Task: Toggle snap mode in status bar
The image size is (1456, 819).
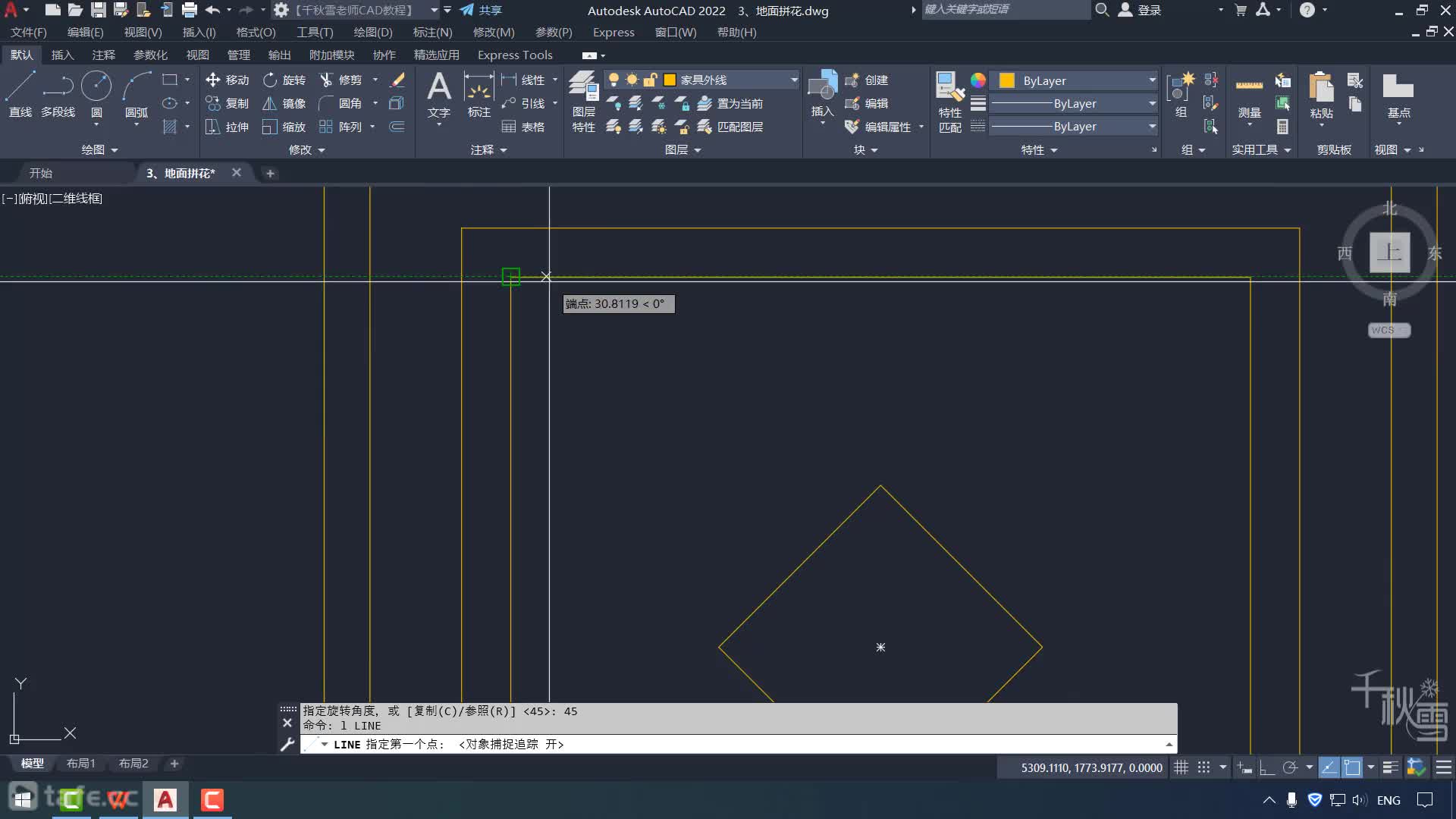Action: (1203, 767)
